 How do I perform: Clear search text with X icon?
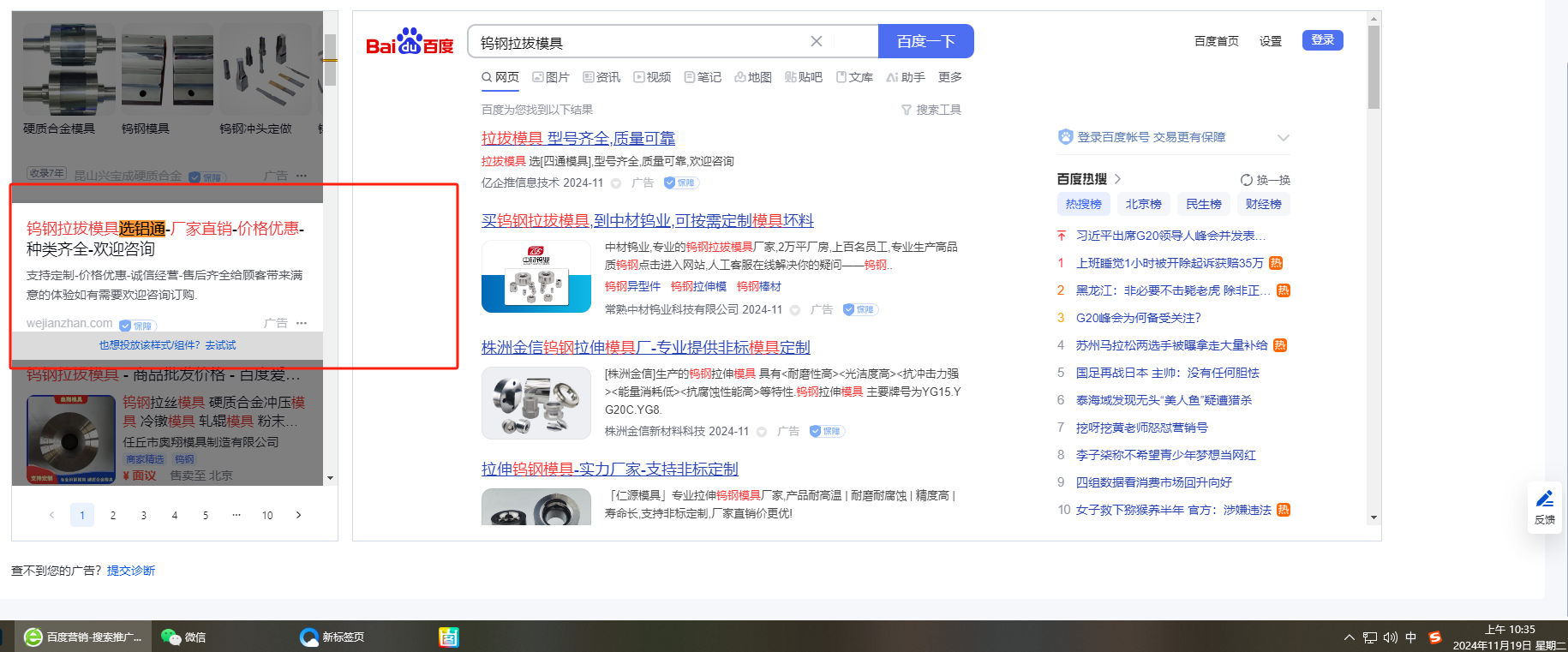coord(816,41)
